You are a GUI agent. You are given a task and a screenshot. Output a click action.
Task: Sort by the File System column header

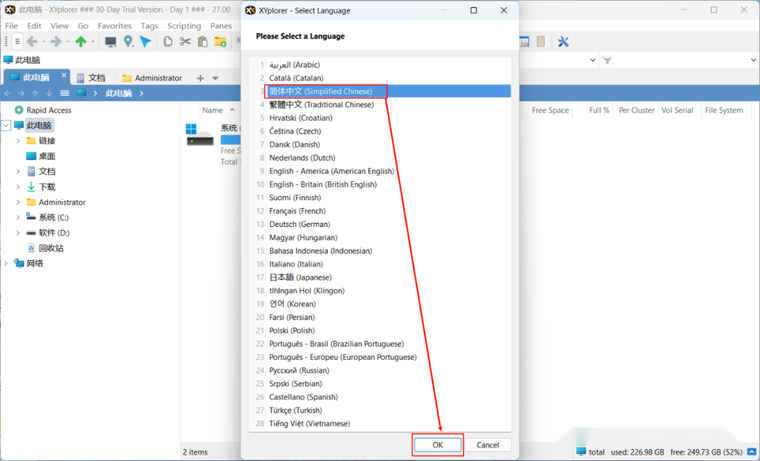point(724,110)
